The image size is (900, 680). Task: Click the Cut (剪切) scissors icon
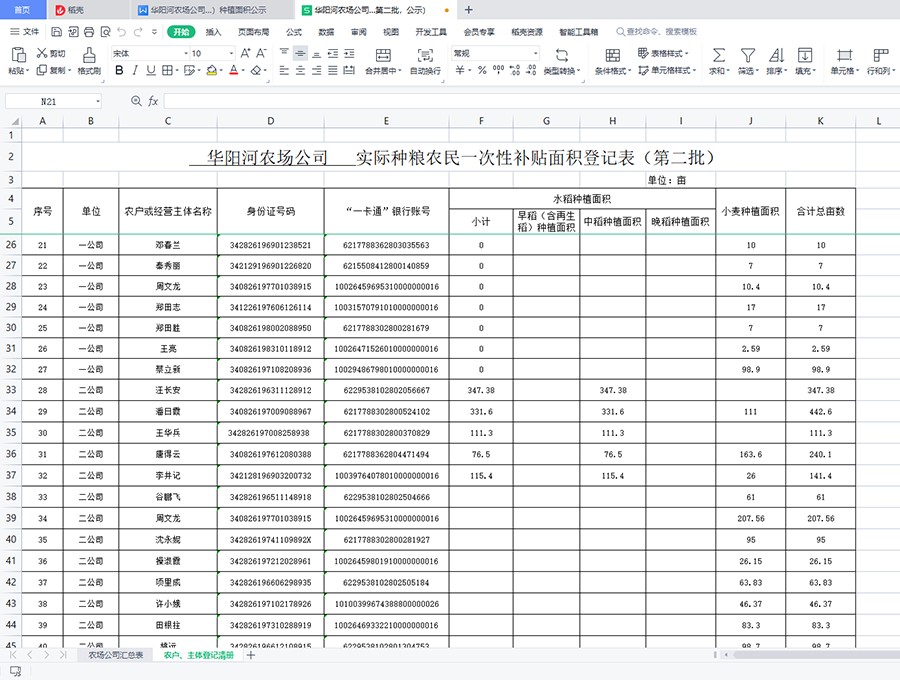coord(41,53)
